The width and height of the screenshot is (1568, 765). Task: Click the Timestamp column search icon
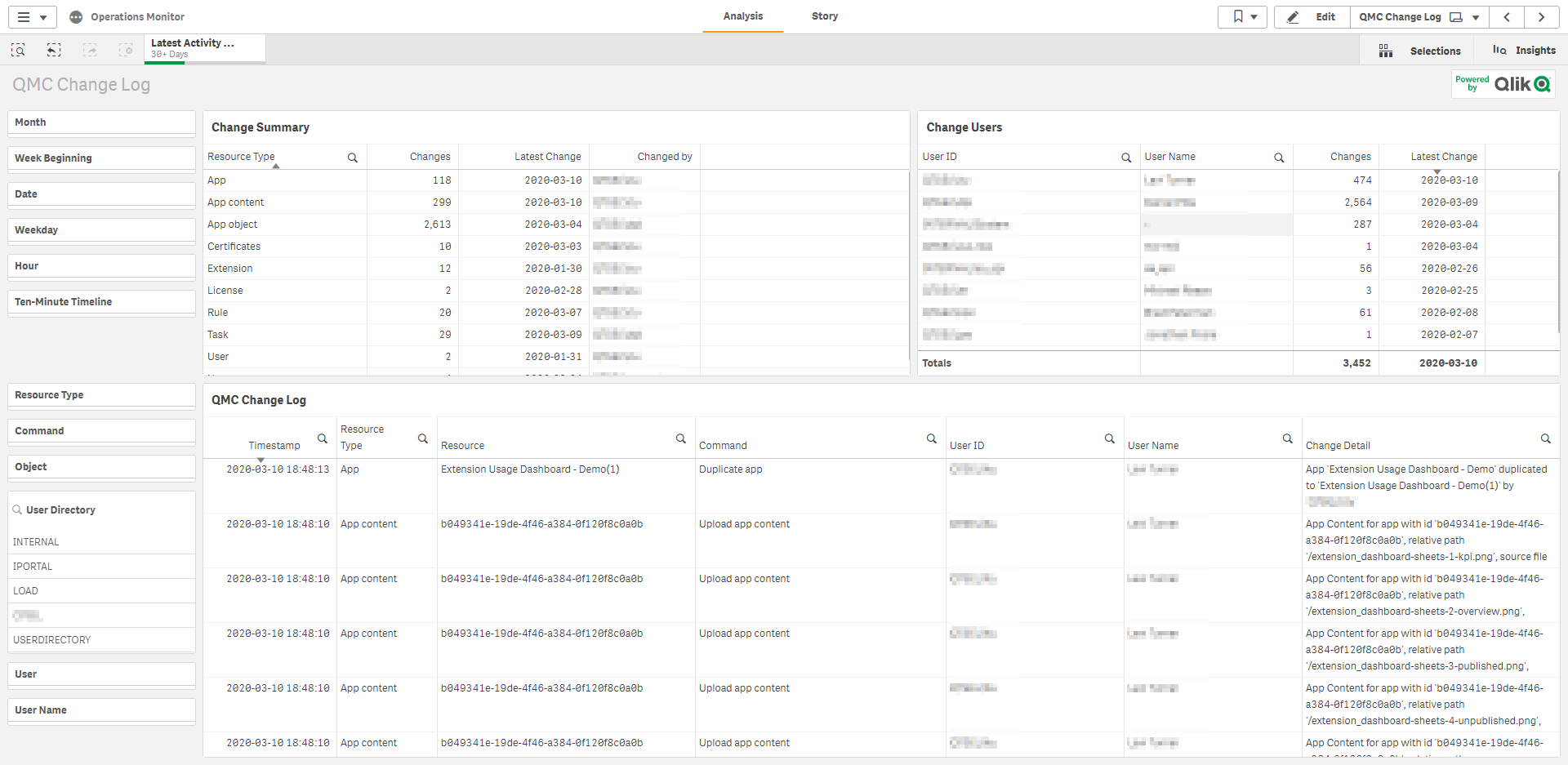(x=323, y=439)
